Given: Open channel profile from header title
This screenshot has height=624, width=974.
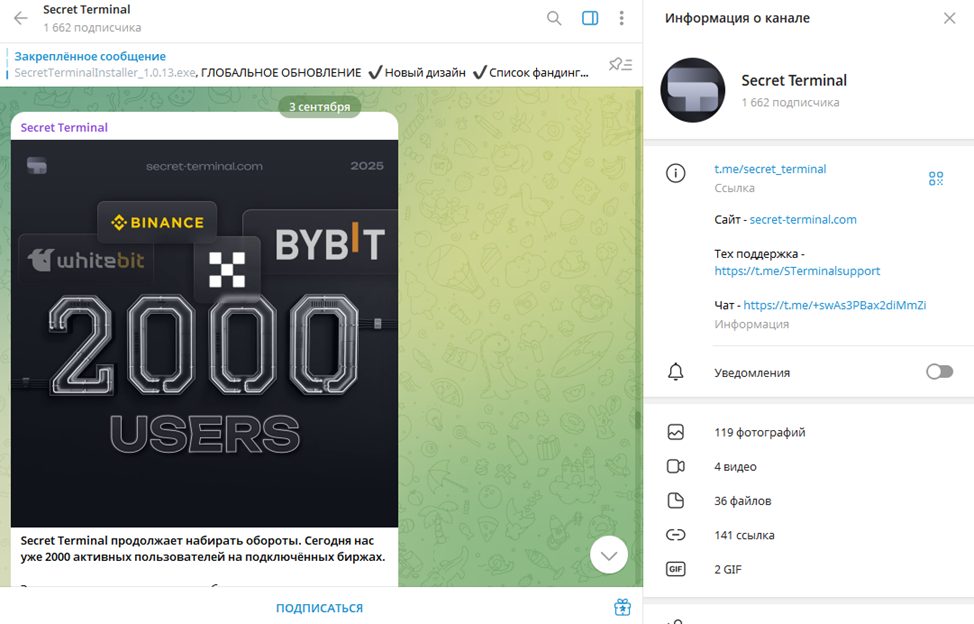Looking at the screenshot, I should pyautogui.click(x=87, y=9).
